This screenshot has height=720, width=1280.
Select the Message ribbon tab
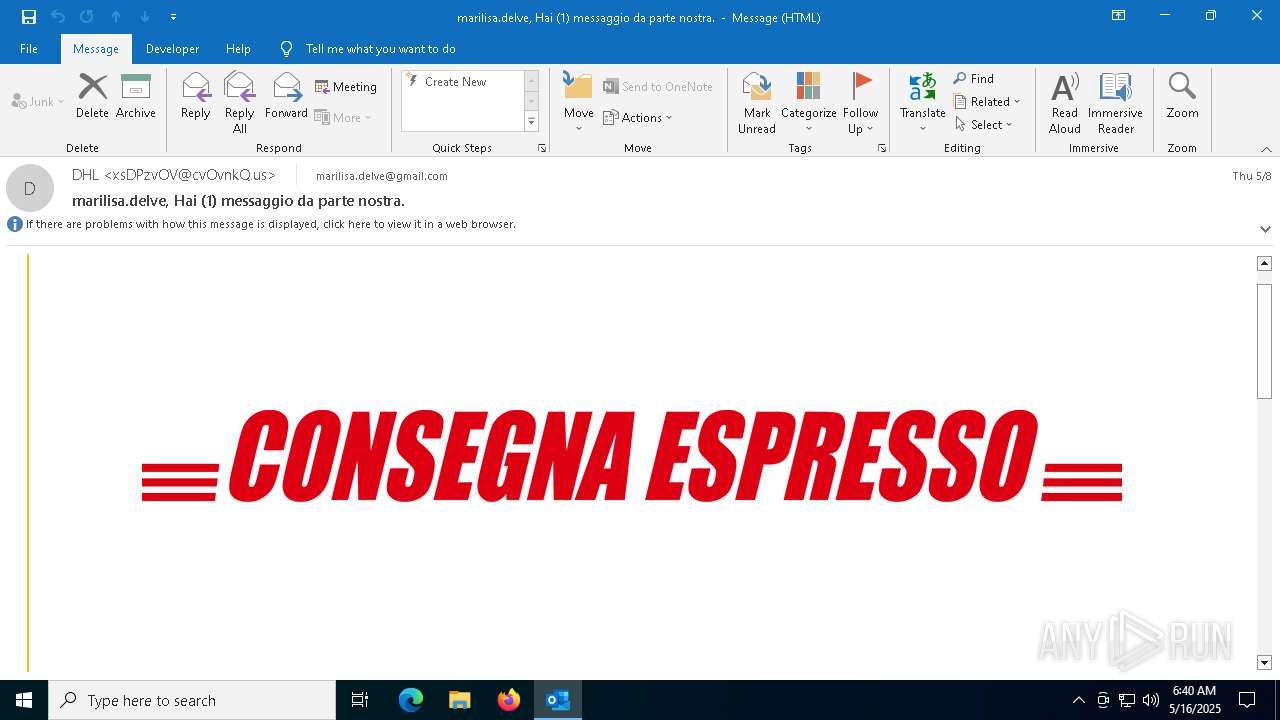click(96, 48)
